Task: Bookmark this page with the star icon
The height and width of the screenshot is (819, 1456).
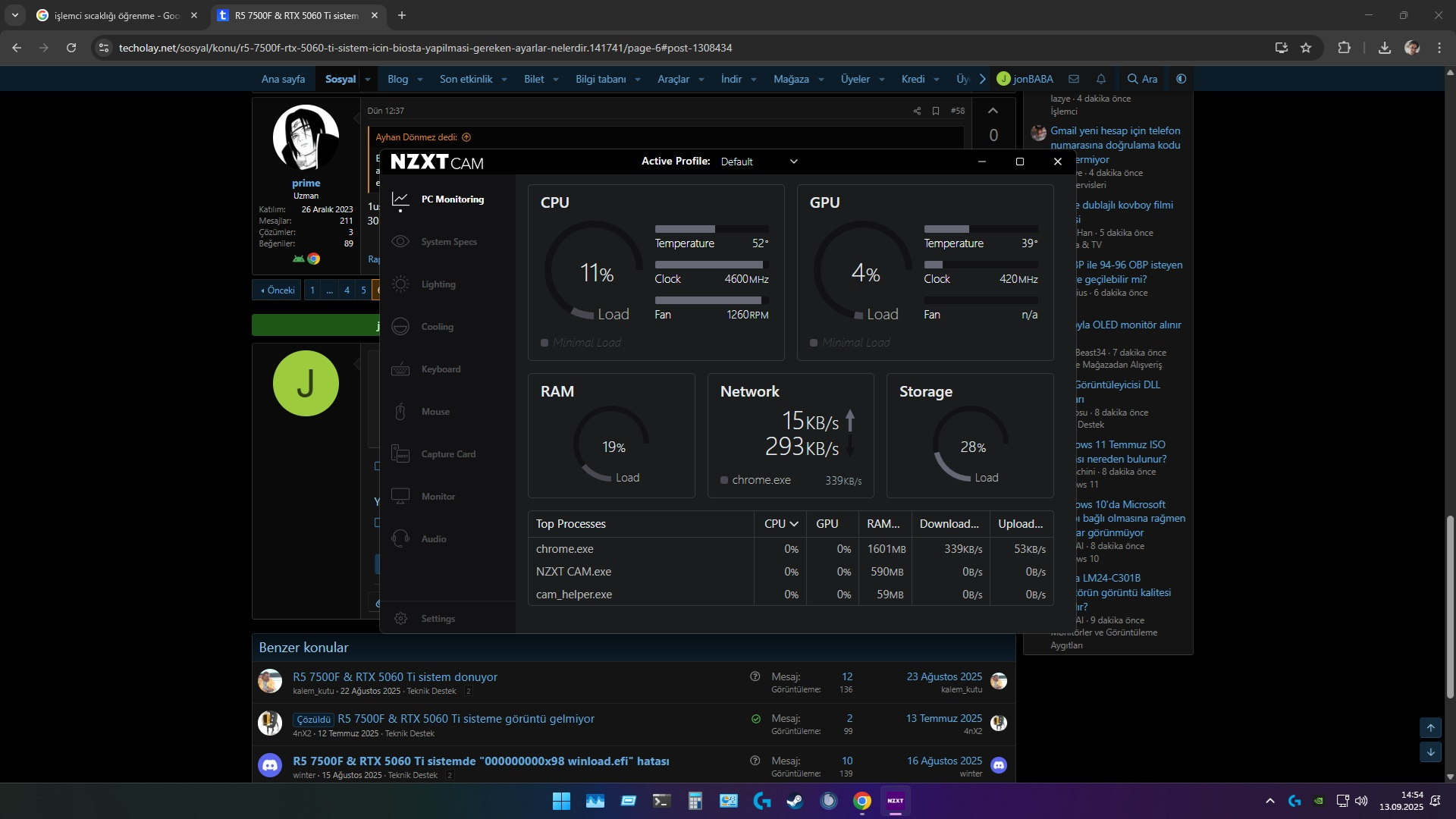Action: (1306, 48)
